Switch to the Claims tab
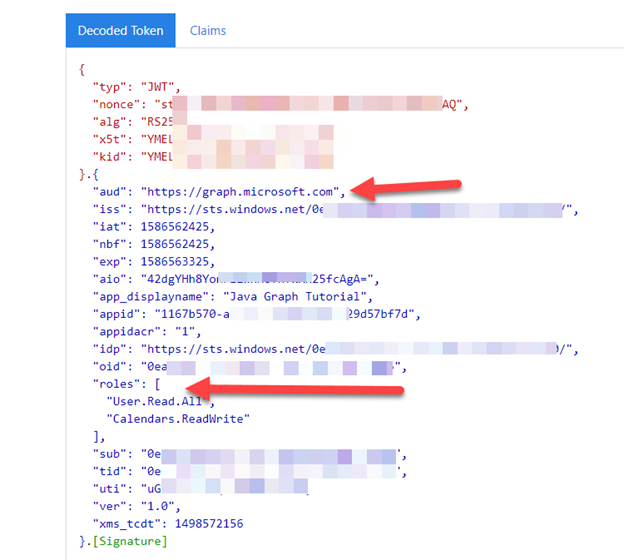Image resolution: width=624 pixels, height=560 pixels. coord(208,31)
